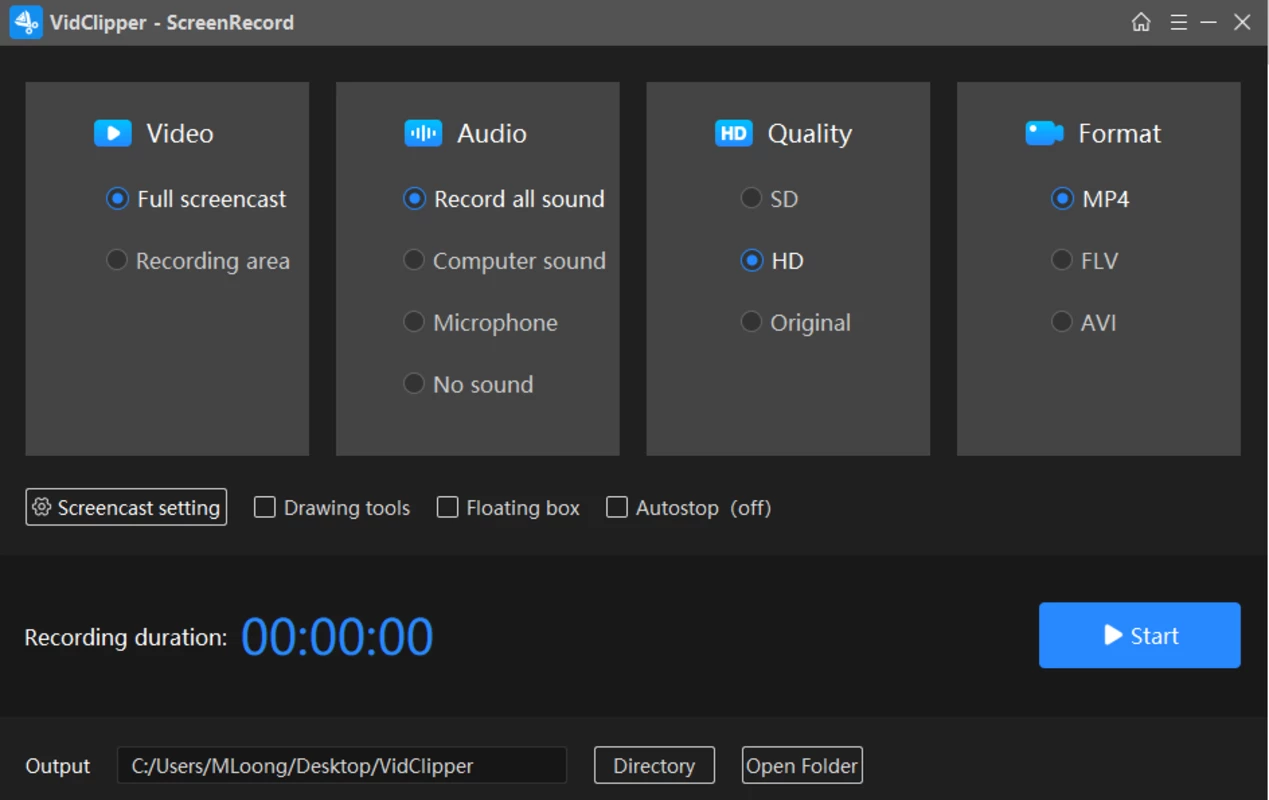The width and height of the screenshot is (1269, 800).
Task: Start the screen recording
Action: tap(1140, 635)
